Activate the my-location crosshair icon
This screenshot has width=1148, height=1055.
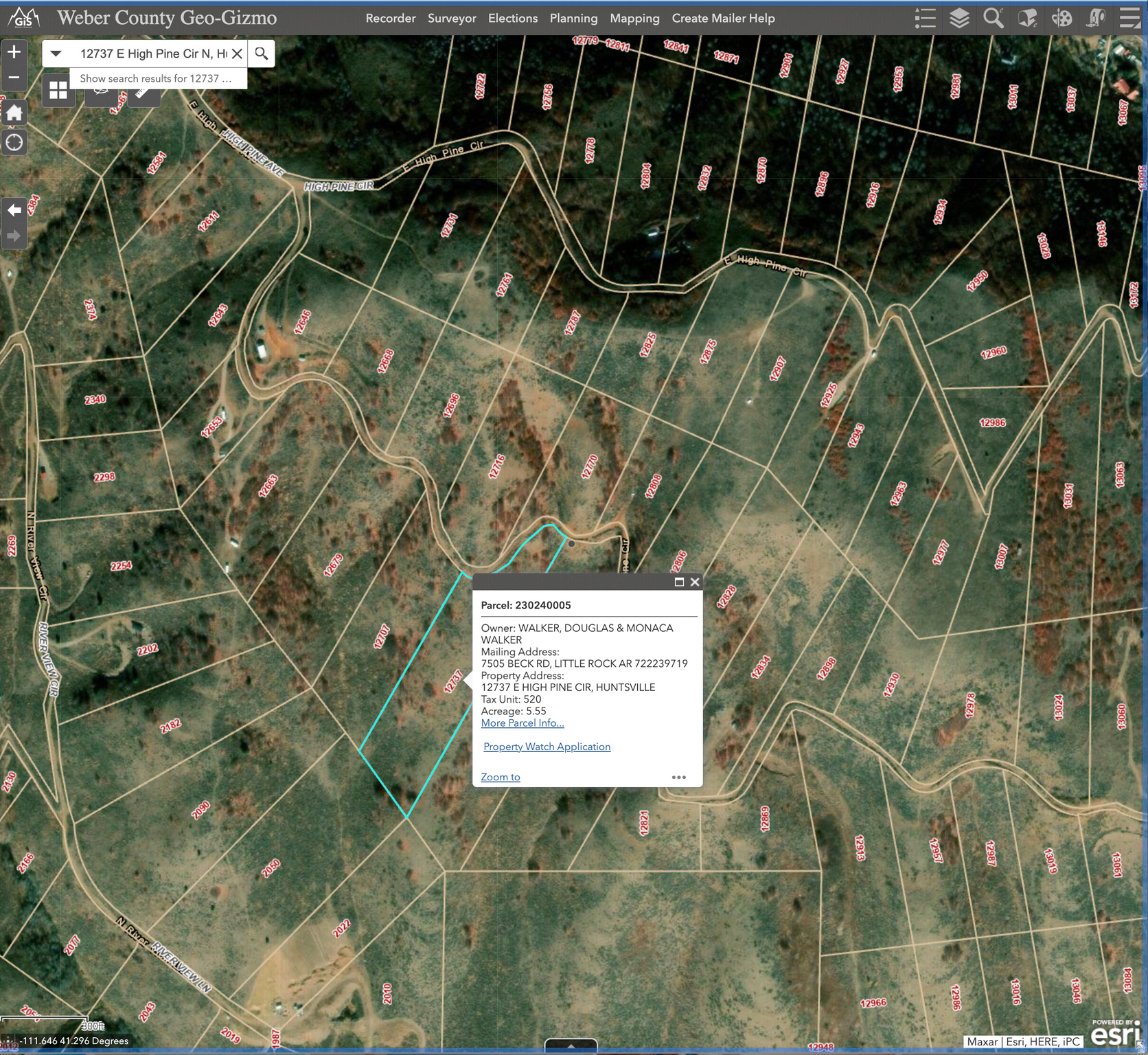point(14,142)
